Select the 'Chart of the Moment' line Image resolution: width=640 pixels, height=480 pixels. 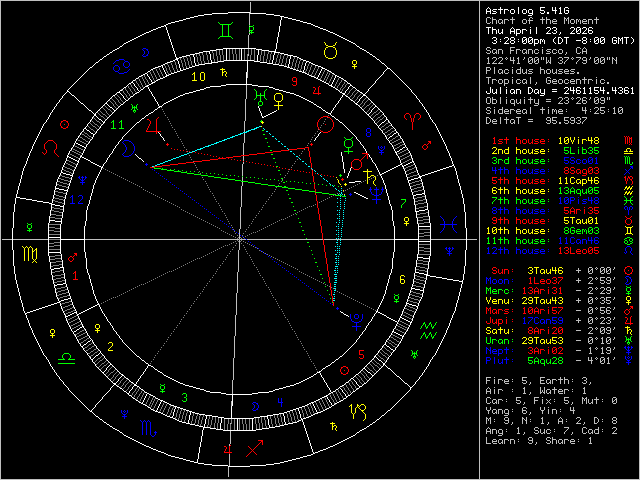(542, 21)
